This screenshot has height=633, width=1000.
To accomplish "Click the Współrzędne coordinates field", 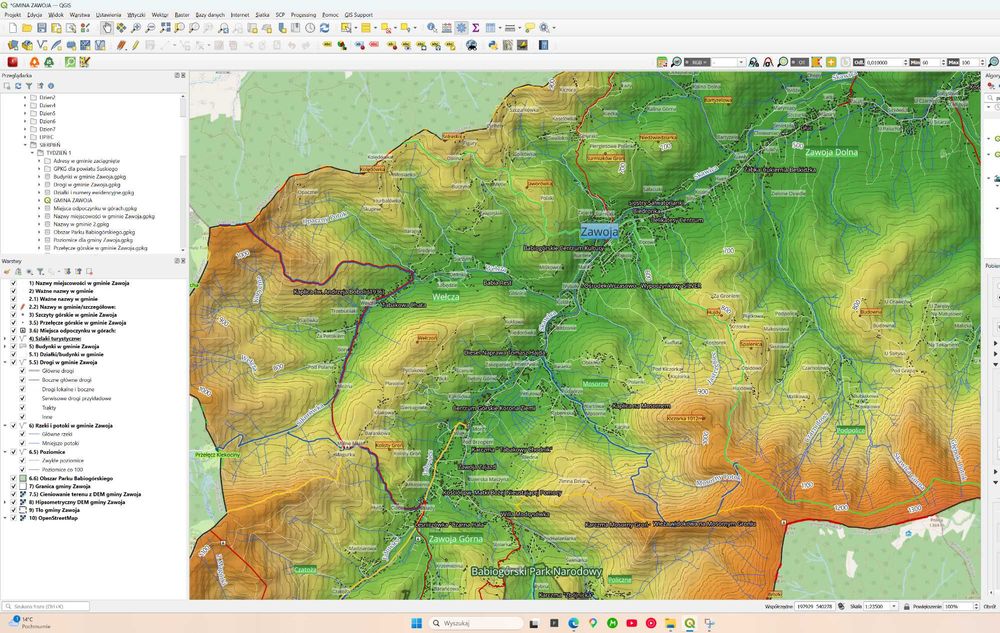I will 815,606.
